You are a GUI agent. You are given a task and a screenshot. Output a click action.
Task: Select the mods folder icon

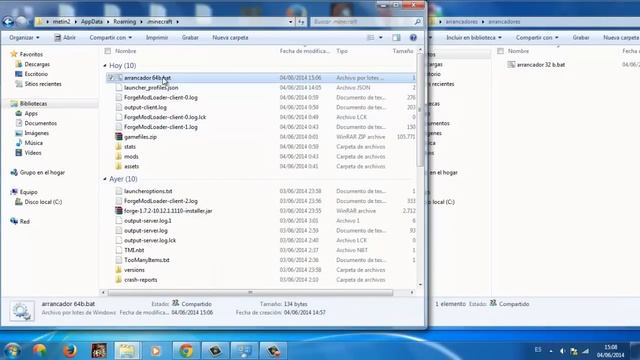(x=118, y=156)
